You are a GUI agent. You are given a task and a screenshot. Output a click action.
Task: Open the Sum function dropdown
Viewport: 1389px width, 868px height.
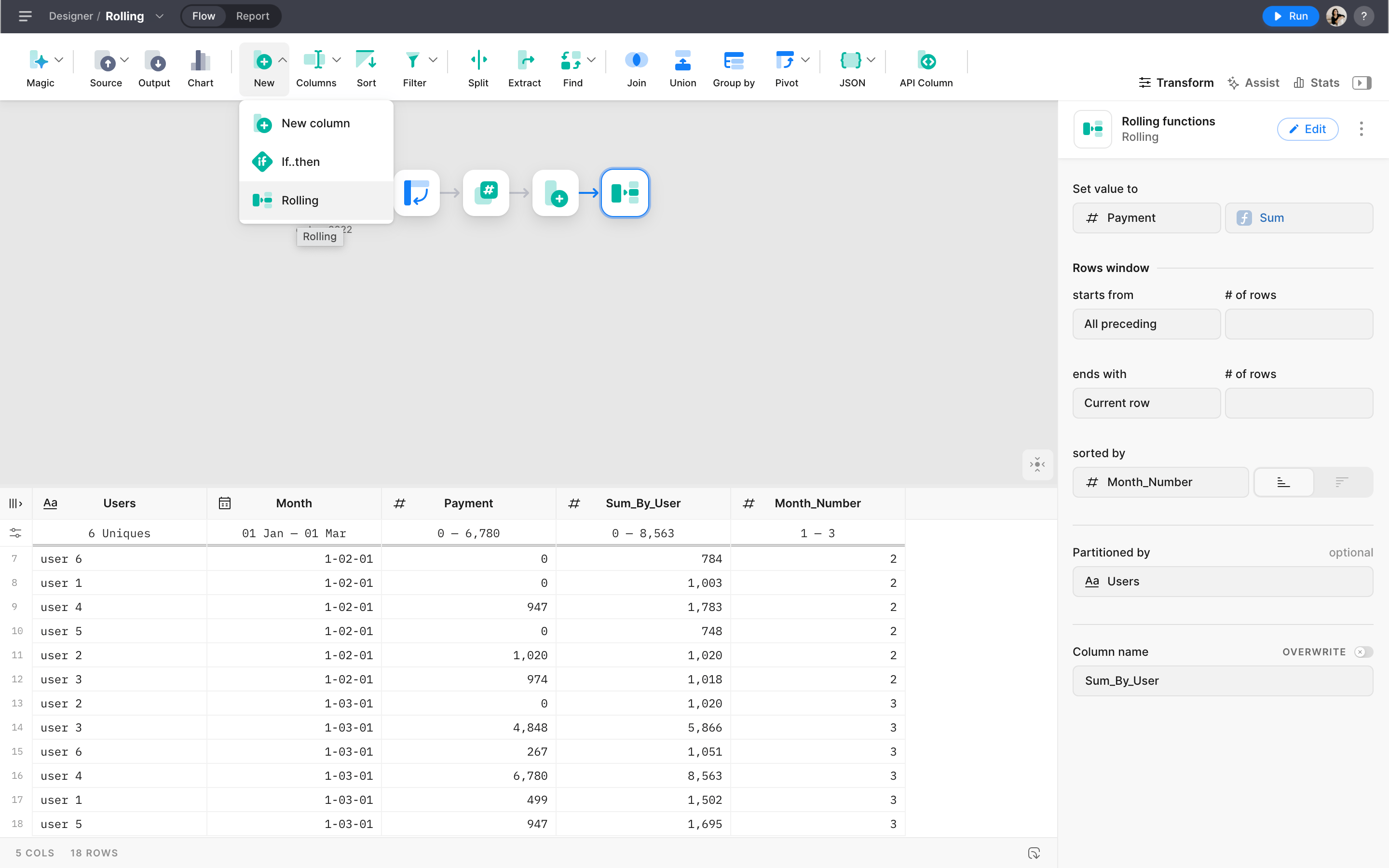(x=1298, y=218)
